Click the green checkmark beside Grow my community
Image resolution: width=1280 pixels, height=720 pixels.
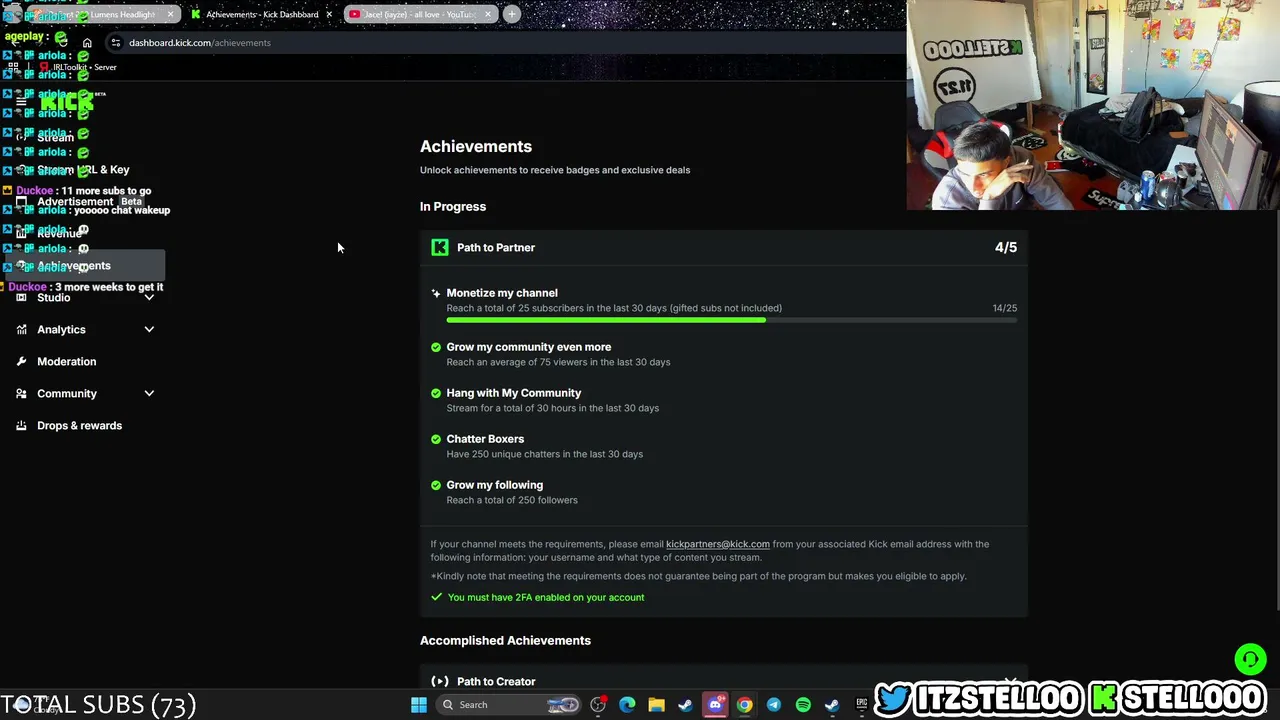[436, 347]
